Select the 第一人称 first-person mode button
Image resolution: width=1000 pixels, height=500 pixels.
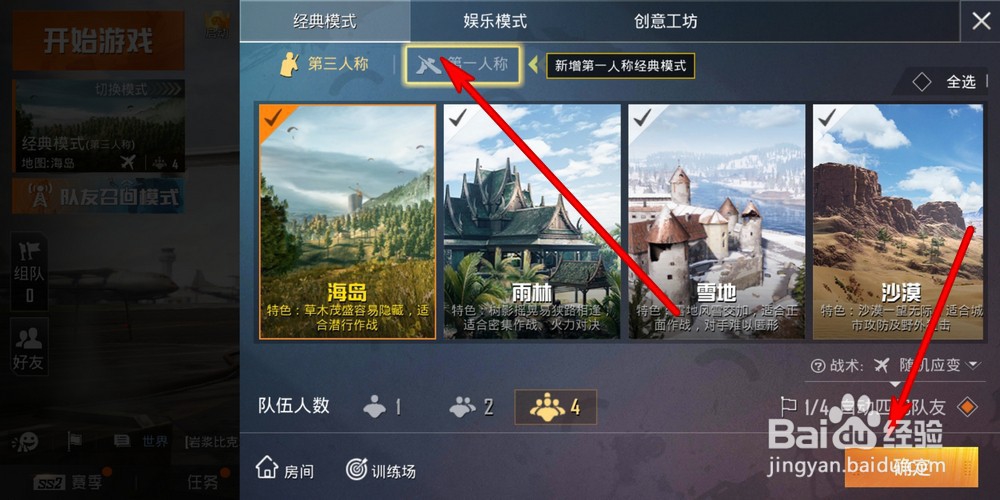point(464,64)
